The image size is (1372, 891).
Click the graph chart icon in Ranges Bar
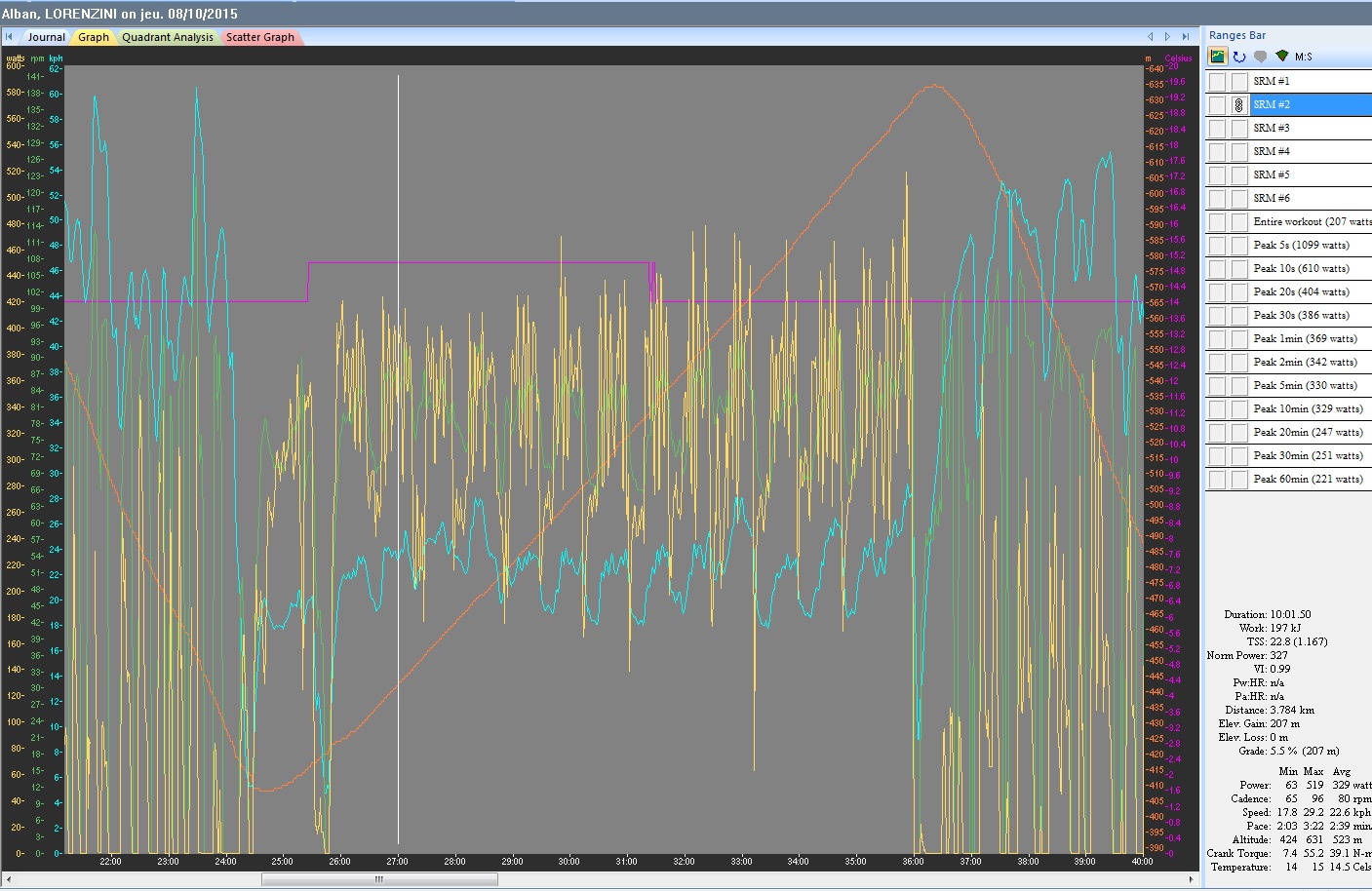pos(1218,57)
